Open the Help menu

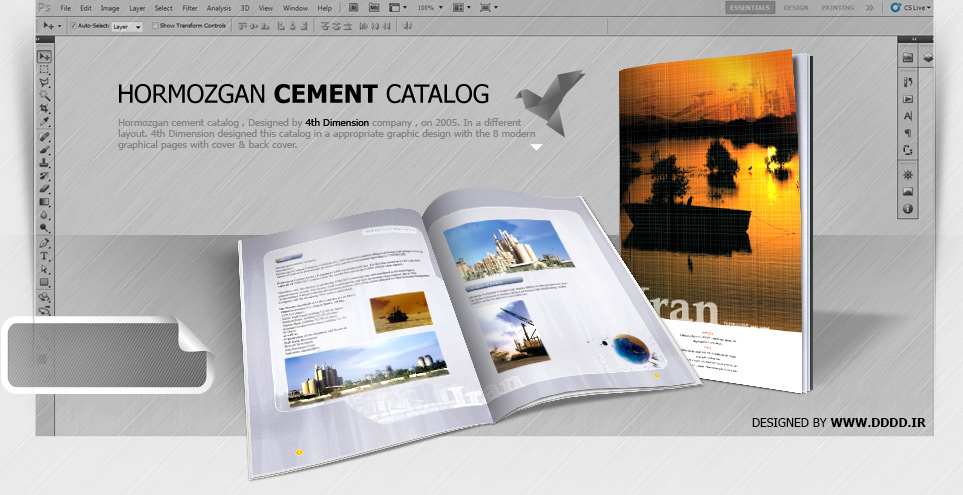(x=324, y=9)
